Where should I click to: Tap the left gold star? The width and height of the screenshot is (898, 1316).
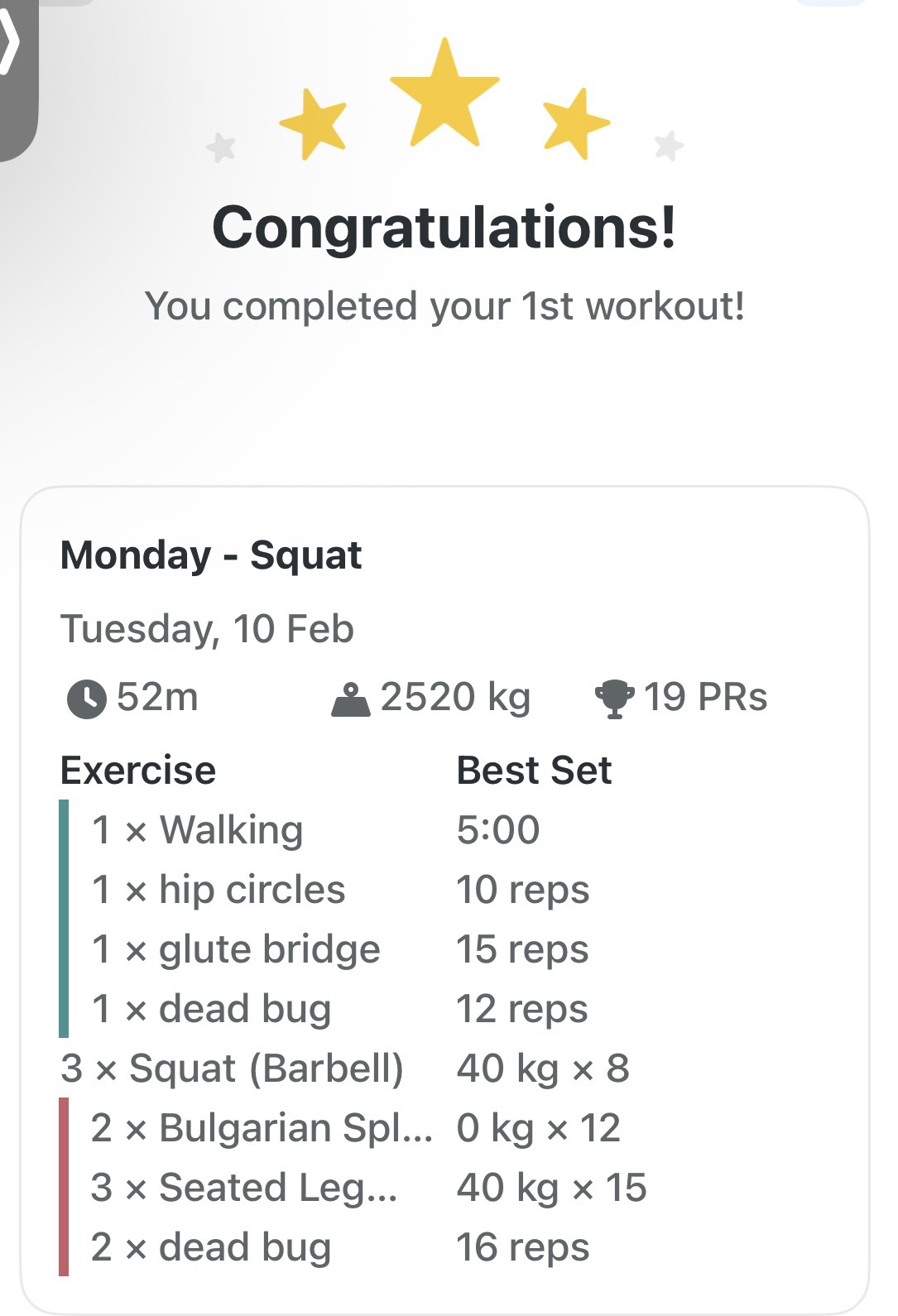coord(313,124)
